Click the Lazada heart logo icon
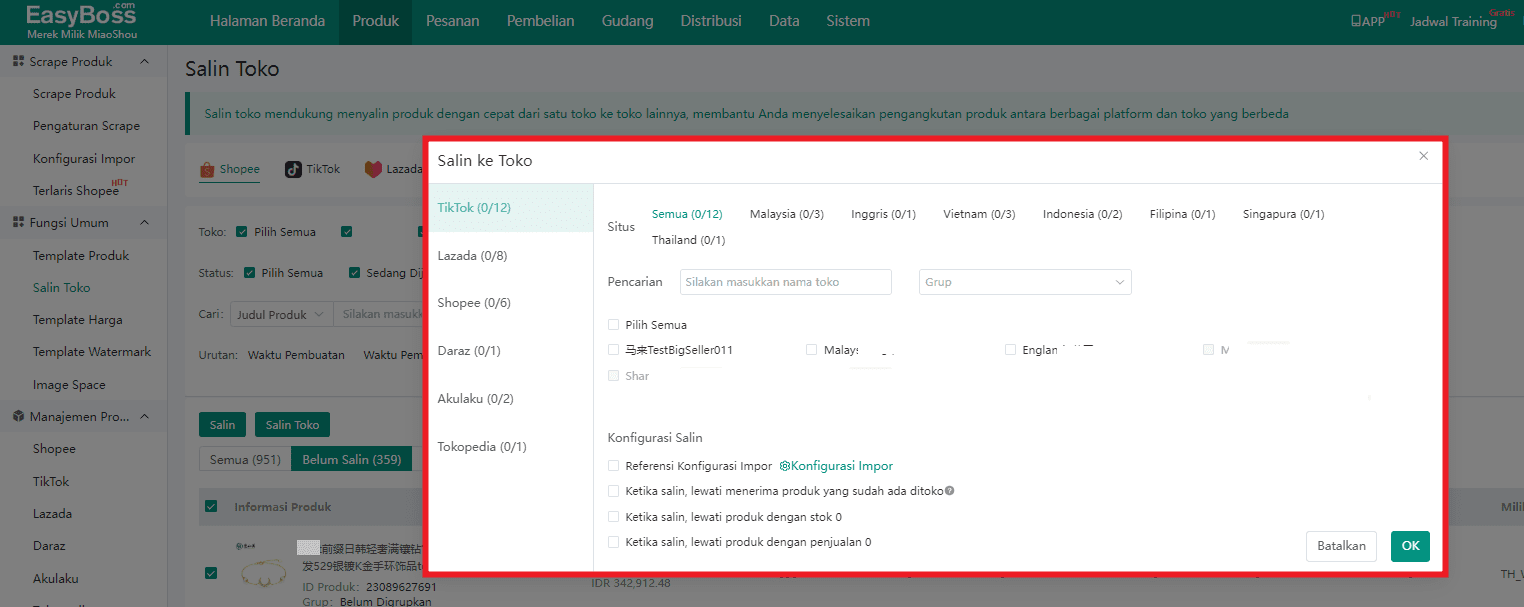 tap(373, 169)
